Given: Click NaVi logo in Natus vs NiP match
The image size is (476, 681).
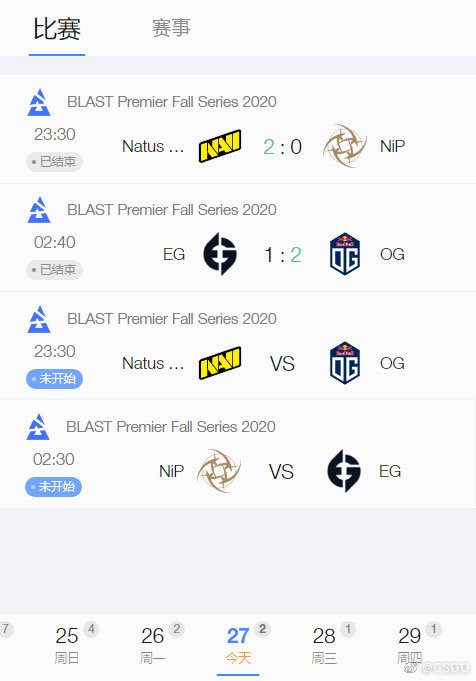Looking at the screenshot, I should (220, 146).
